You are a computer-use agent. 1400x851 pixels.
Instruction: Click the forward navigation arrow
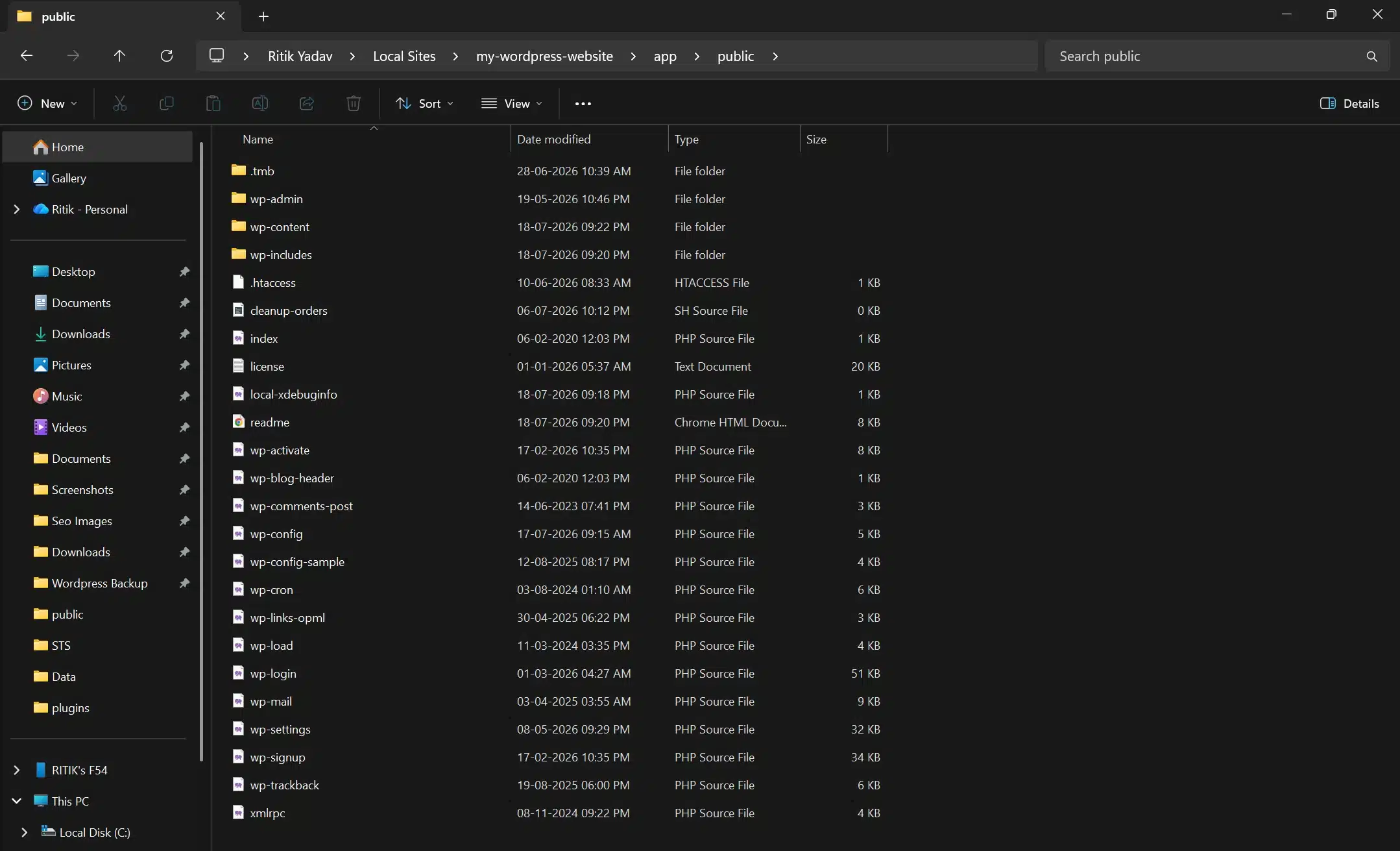click(73, 56)
